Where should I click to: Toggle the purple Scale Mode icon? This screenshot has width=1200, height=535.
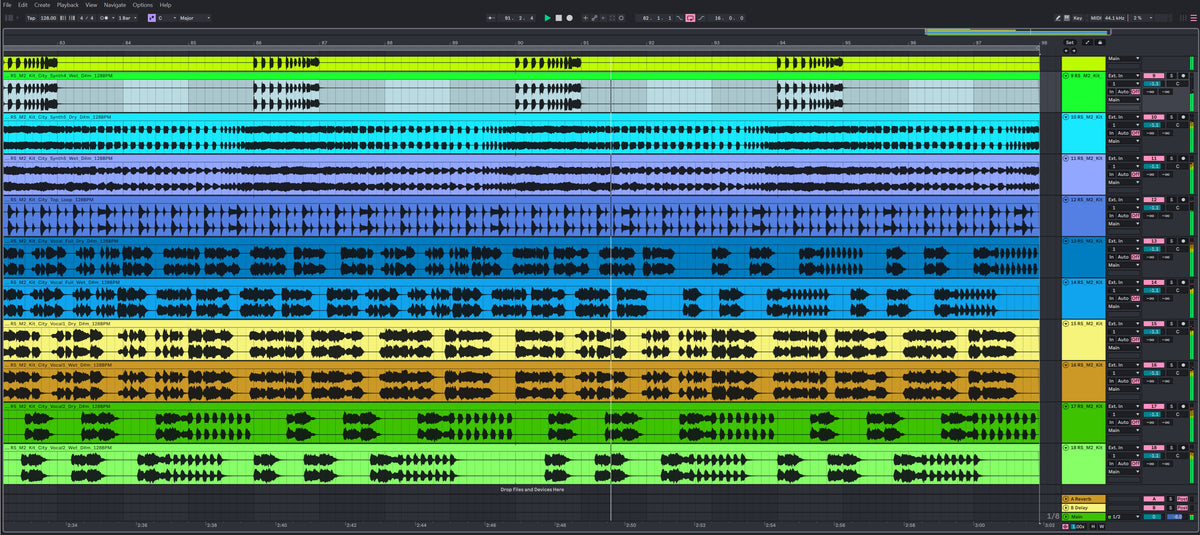point(151,18)
